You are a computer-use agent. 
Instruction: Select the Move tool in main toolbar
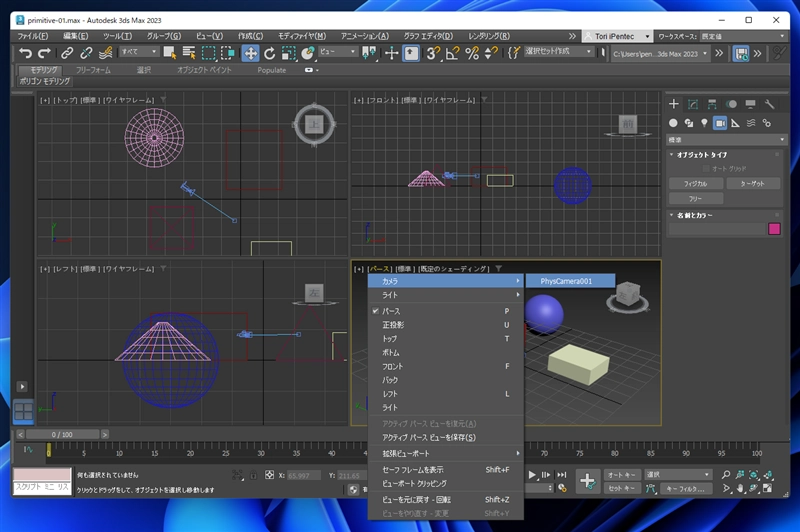click(x=250, y=52)
